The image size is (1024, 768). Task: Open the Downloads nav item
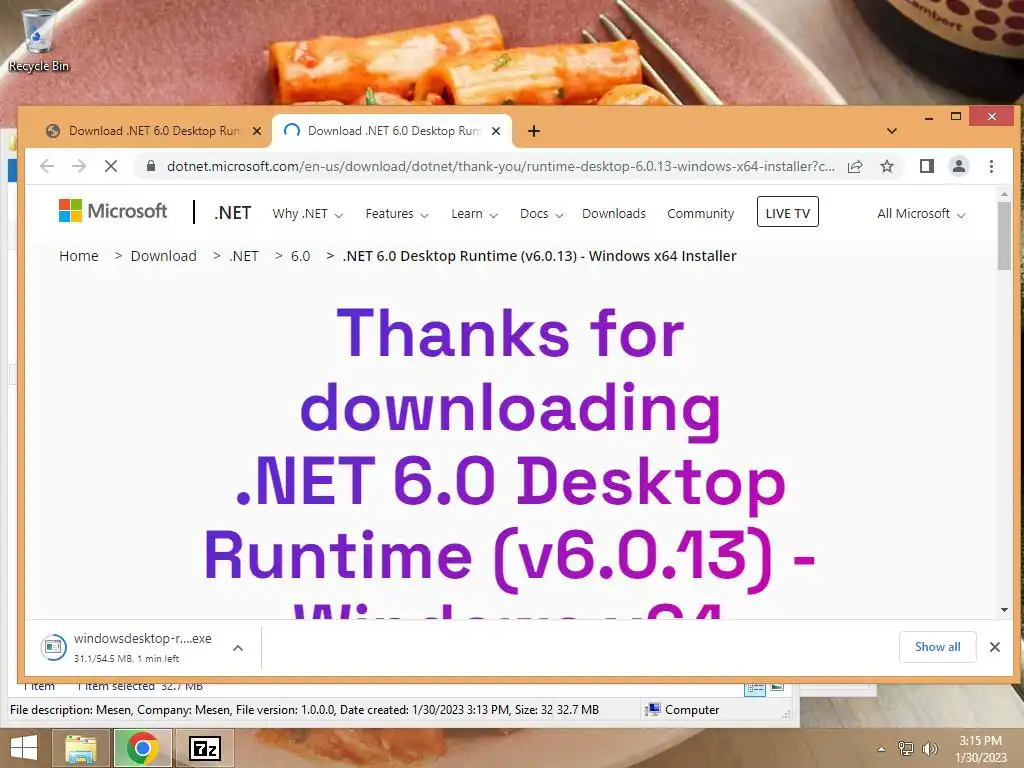tap(614, 214)
